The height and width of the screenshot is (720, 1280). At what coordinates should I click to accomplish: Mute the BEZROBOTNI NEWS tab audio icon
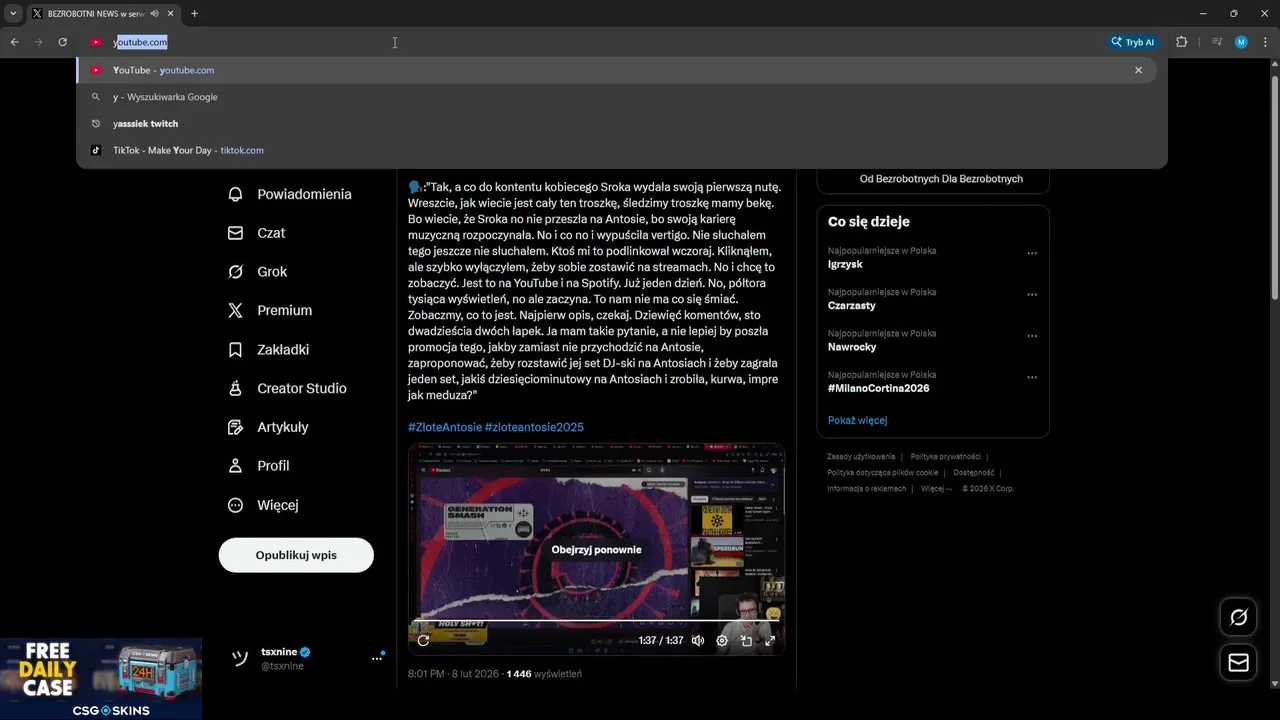click(x=154, y=14)
